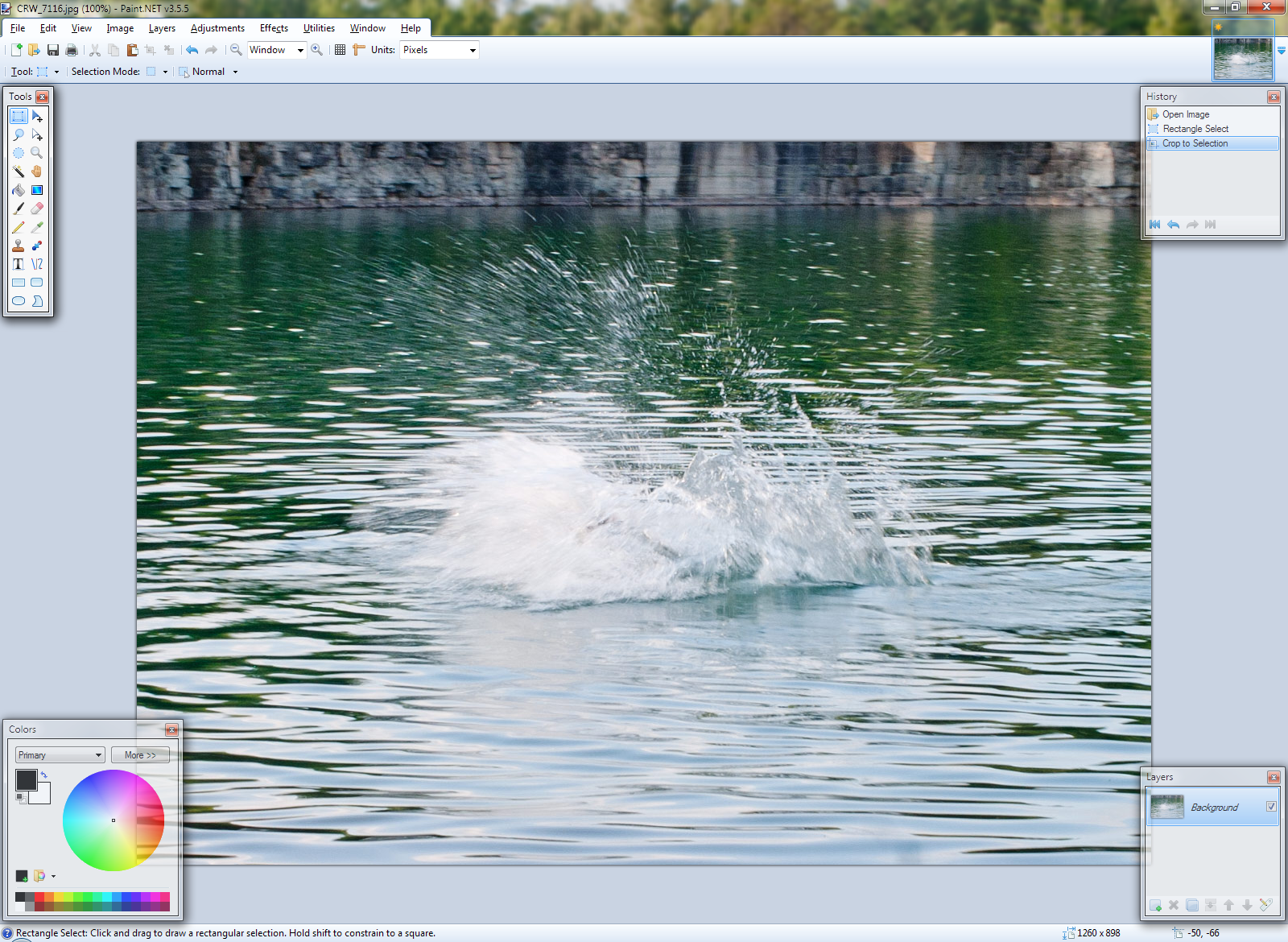Select the Magic Wand tool
1288x942 pixels.
click(x=19, y=171)
